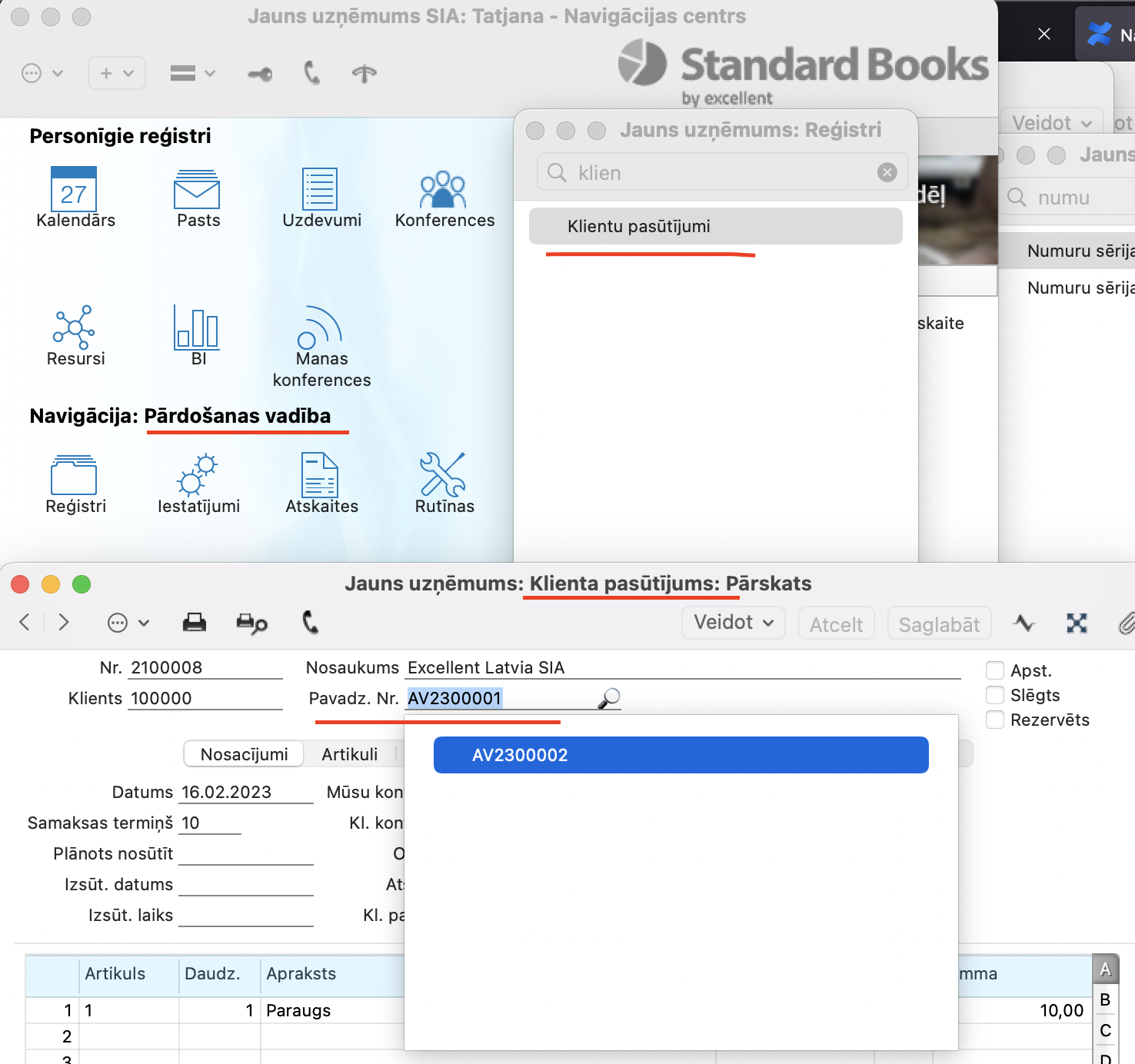The image size is (1135, 1064).
Task: Switch to the Artikuli tab
Action: pyautogui.click(x=350, y=754)
